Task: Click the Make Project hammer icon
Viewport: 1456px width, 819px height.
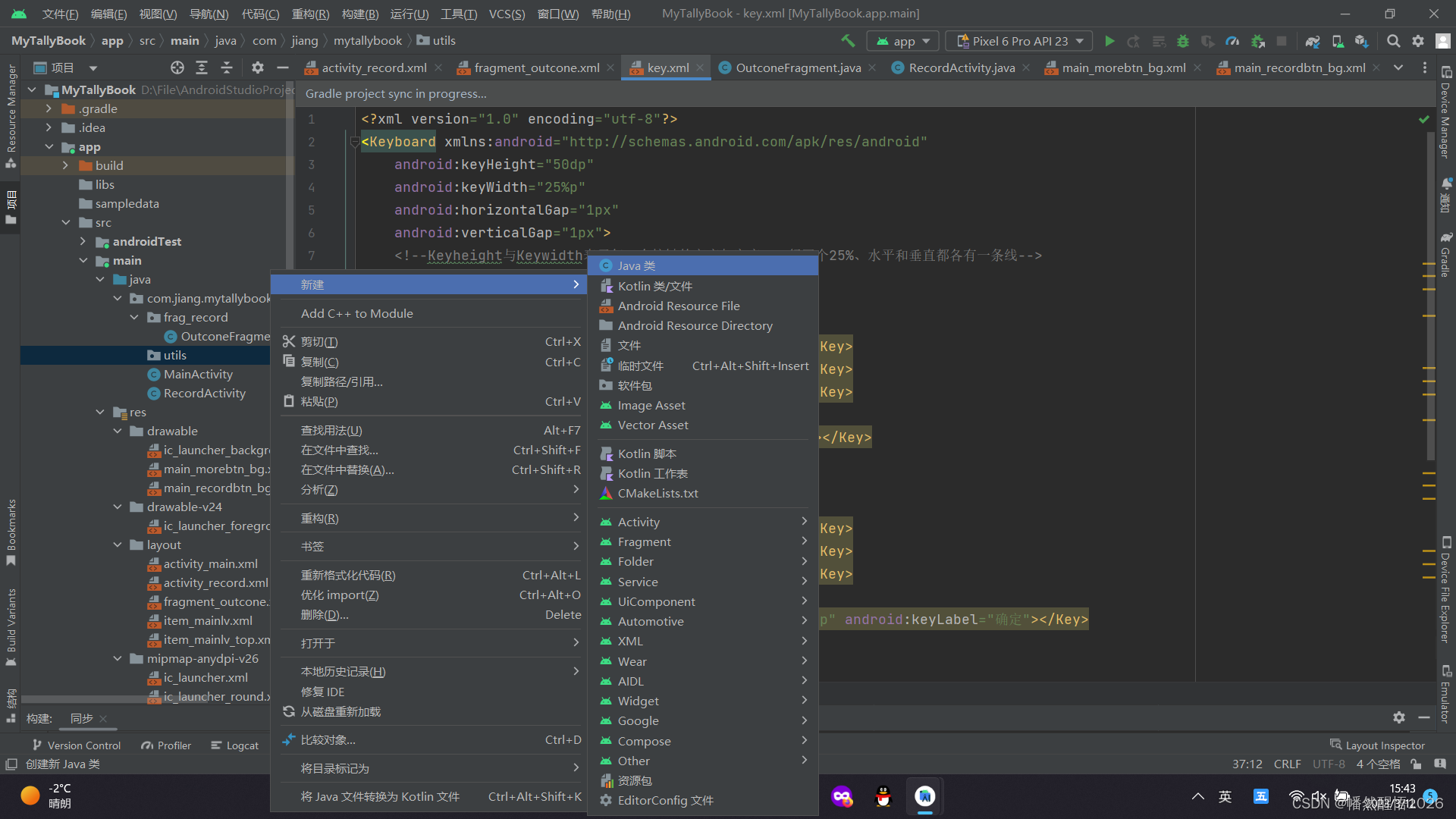Action: (x=848, y=41)
